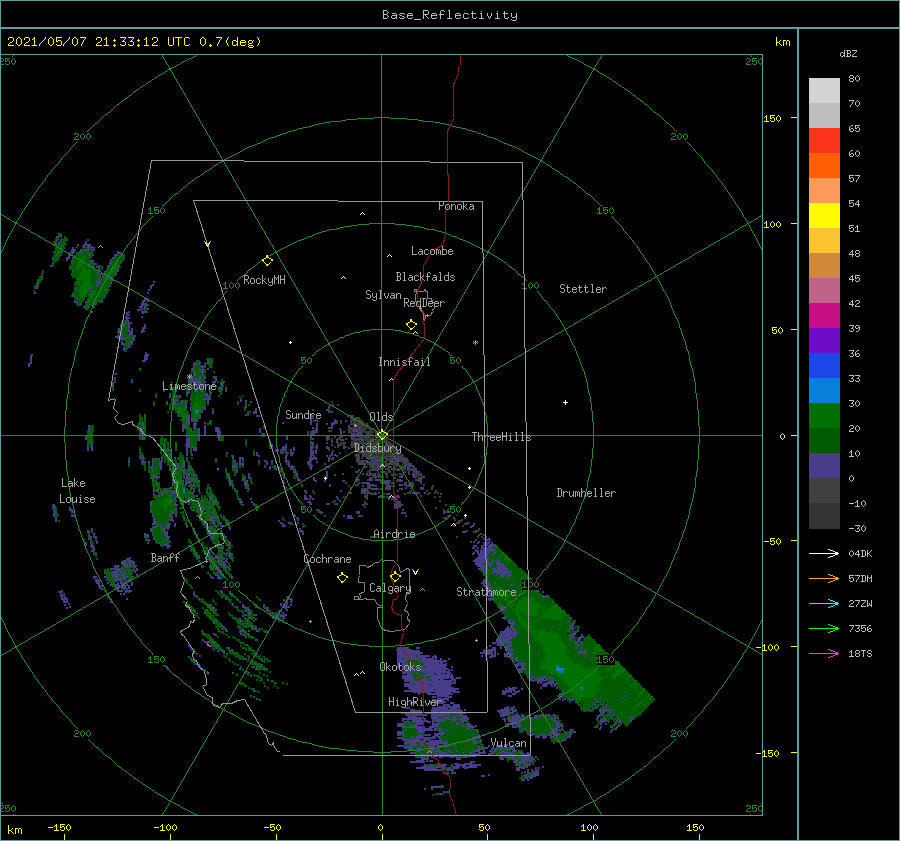Image resolution: width=900 pixels, height=841 pixels.
Task: Click the white plus marker east of ThreeHills
Action: 565,402
